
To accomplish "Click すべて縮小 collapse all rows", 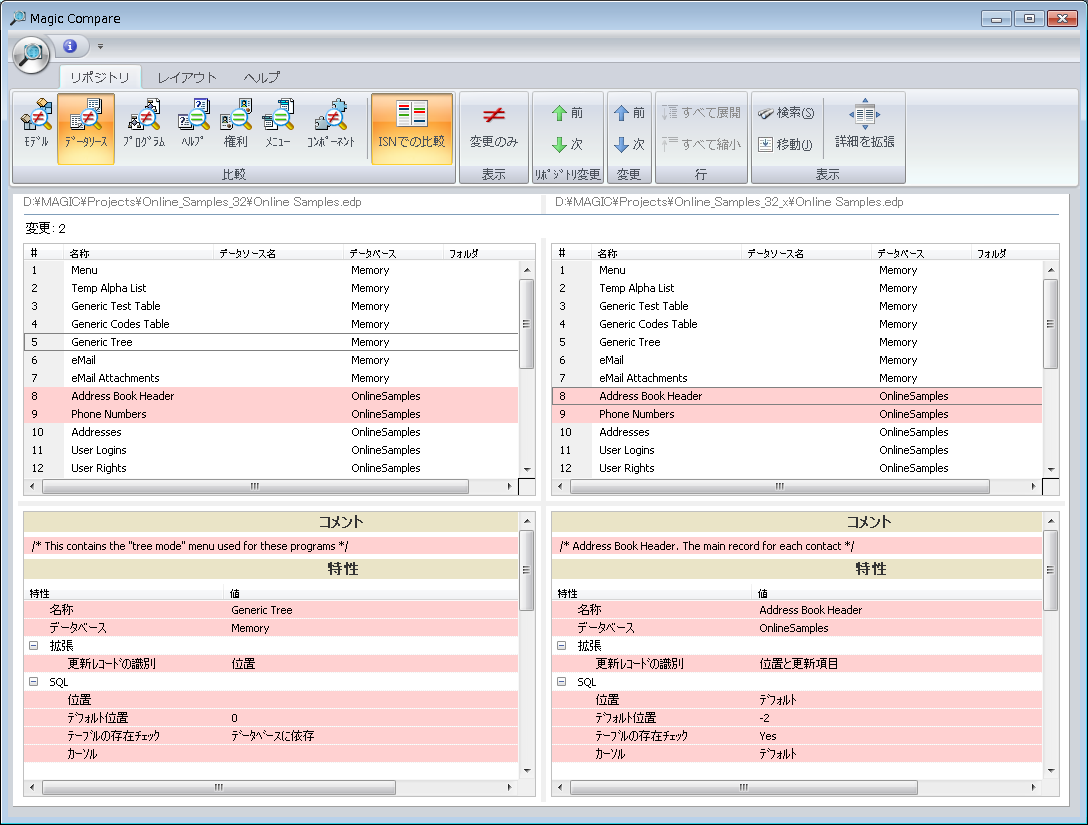I will pos(701,144).
